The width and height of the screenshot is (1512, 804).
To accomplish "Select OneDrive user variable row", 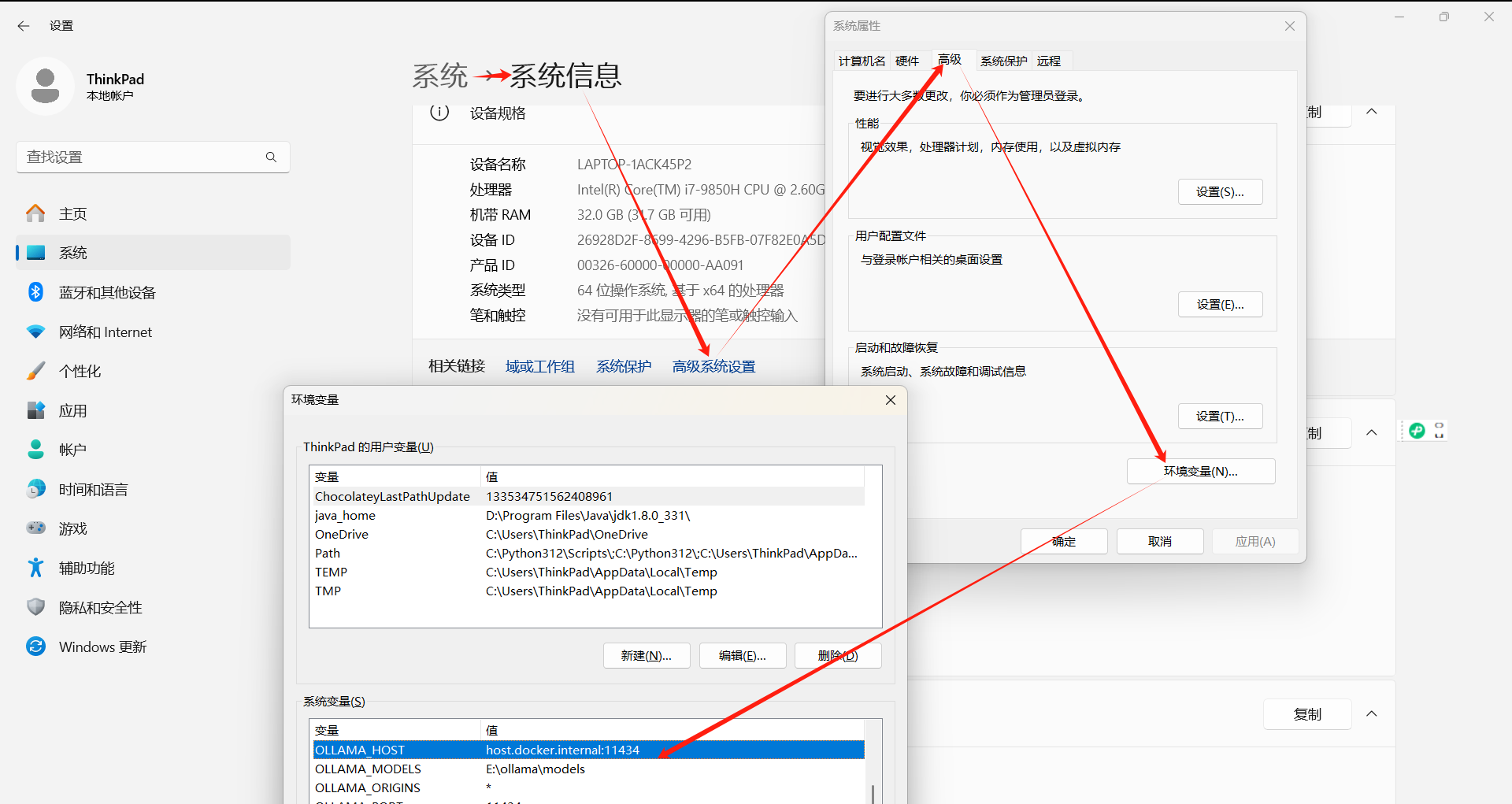I will [588, 534].
